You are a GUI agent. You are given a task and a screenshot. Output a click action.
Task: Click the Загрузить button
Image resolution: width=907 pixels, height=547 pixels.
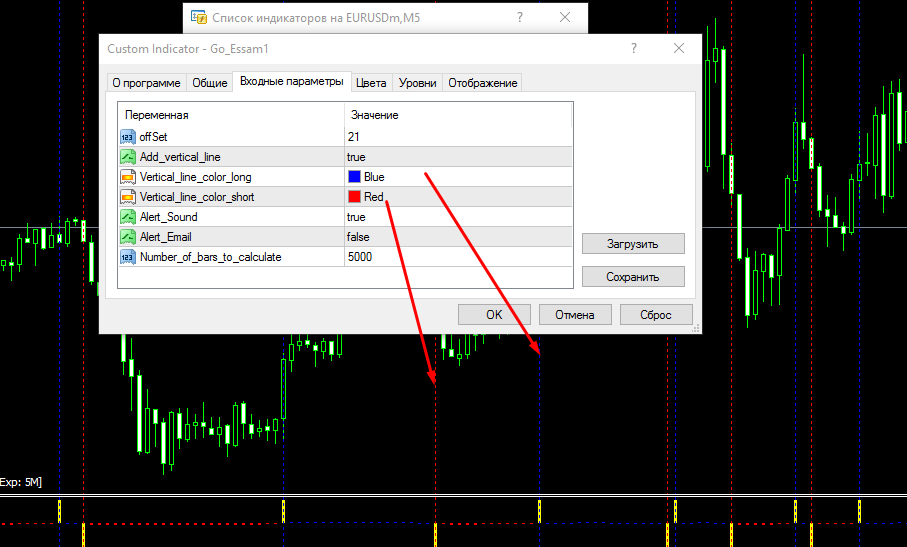(633, 243)
